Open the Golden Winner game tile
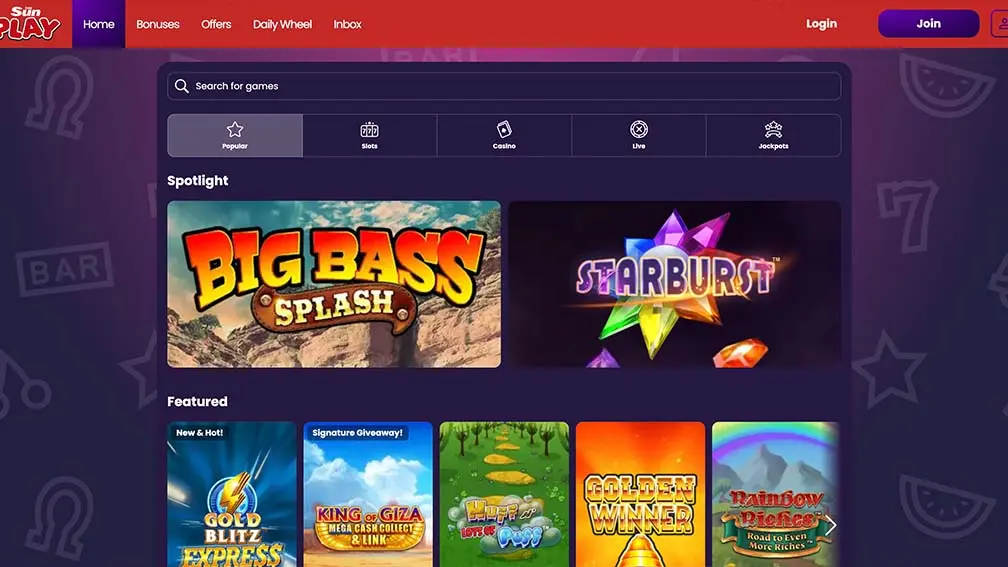 (x=640, y=494)
